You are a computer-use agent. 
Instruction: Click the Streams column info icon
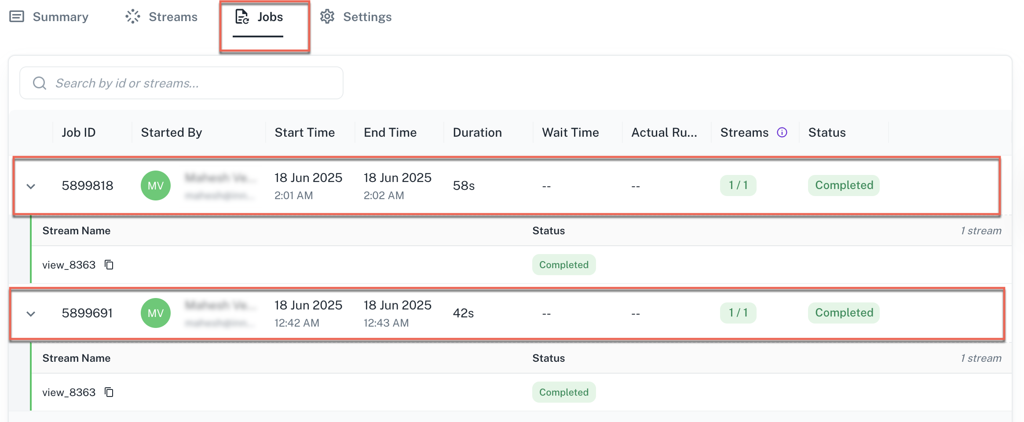tap(782, 133)
